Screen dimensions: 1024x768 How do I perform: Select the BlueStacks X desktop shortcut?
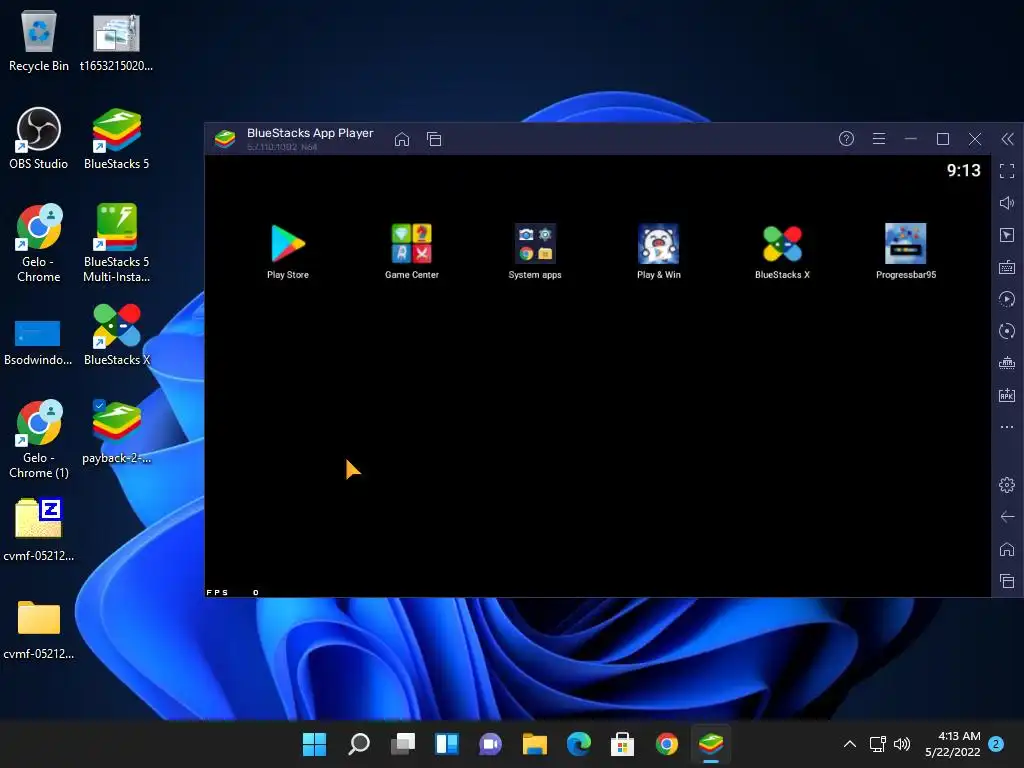(116, 334)
